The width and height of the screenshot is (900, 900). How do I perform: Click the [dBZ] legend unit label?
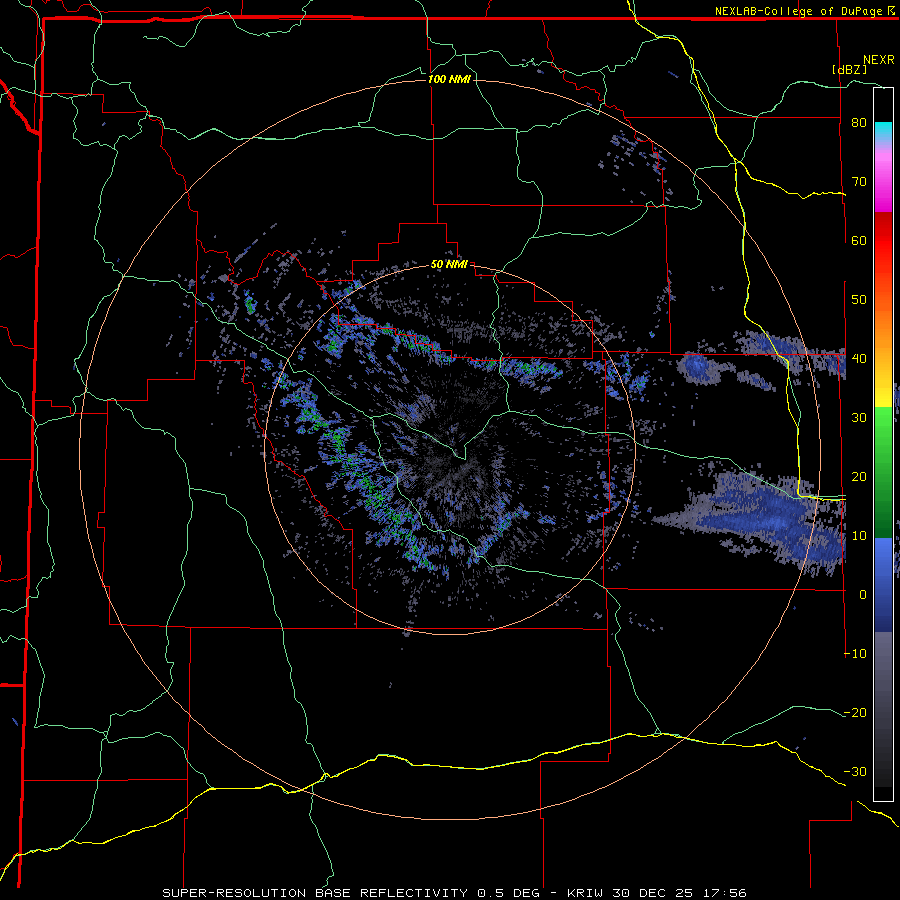click(x=849, y=69)
